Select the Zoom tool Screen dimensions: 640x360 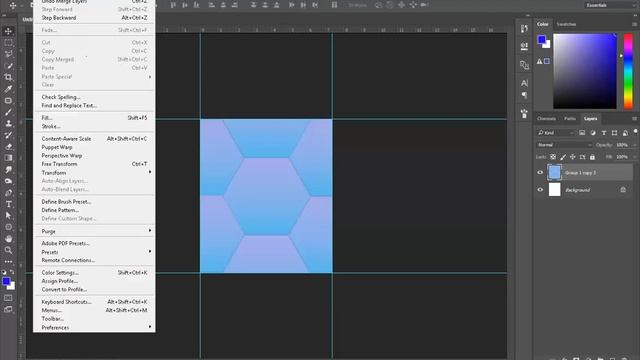8,250
